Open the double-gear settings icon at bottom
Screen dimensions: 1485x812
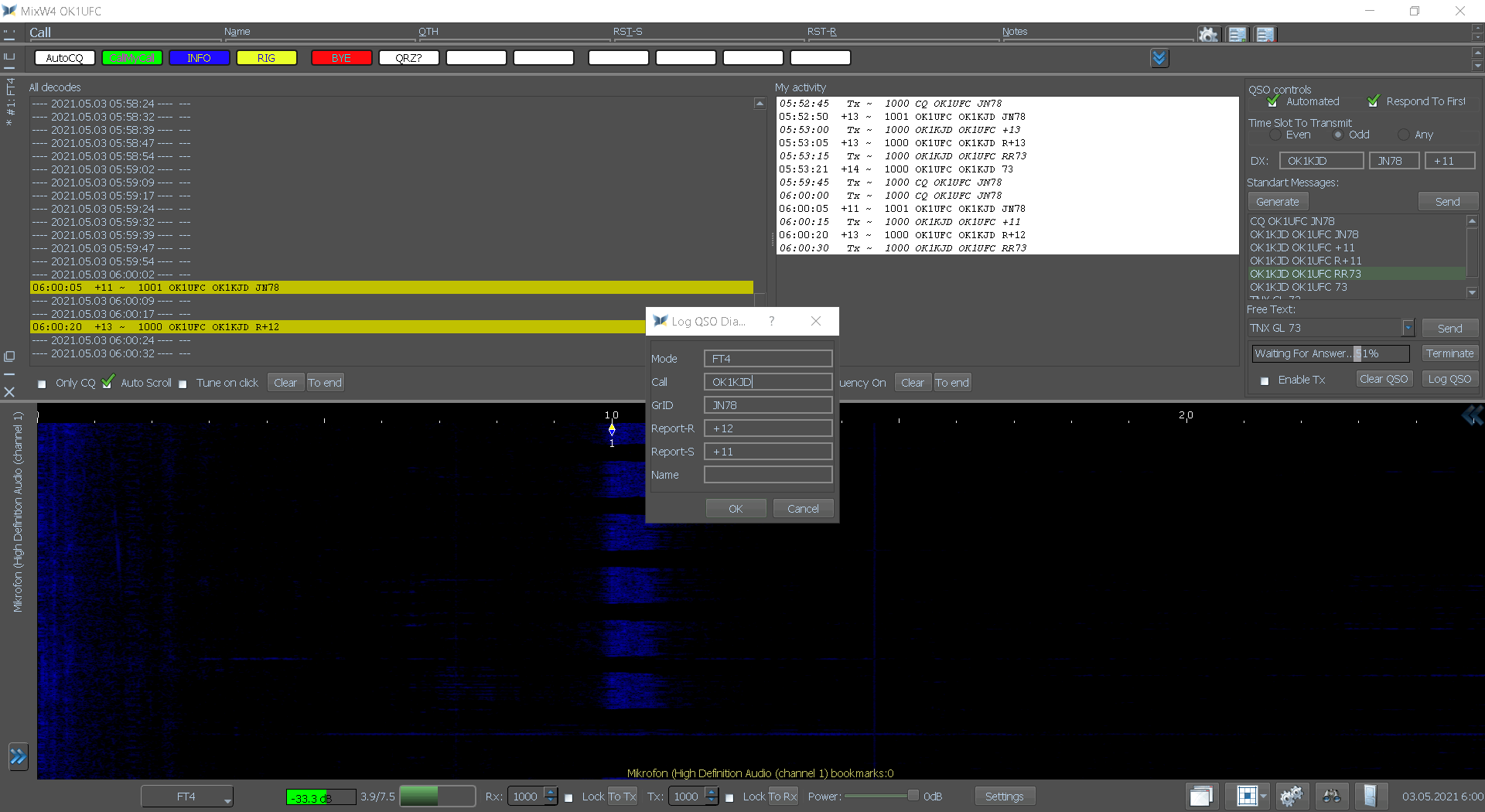(1291, 796)
